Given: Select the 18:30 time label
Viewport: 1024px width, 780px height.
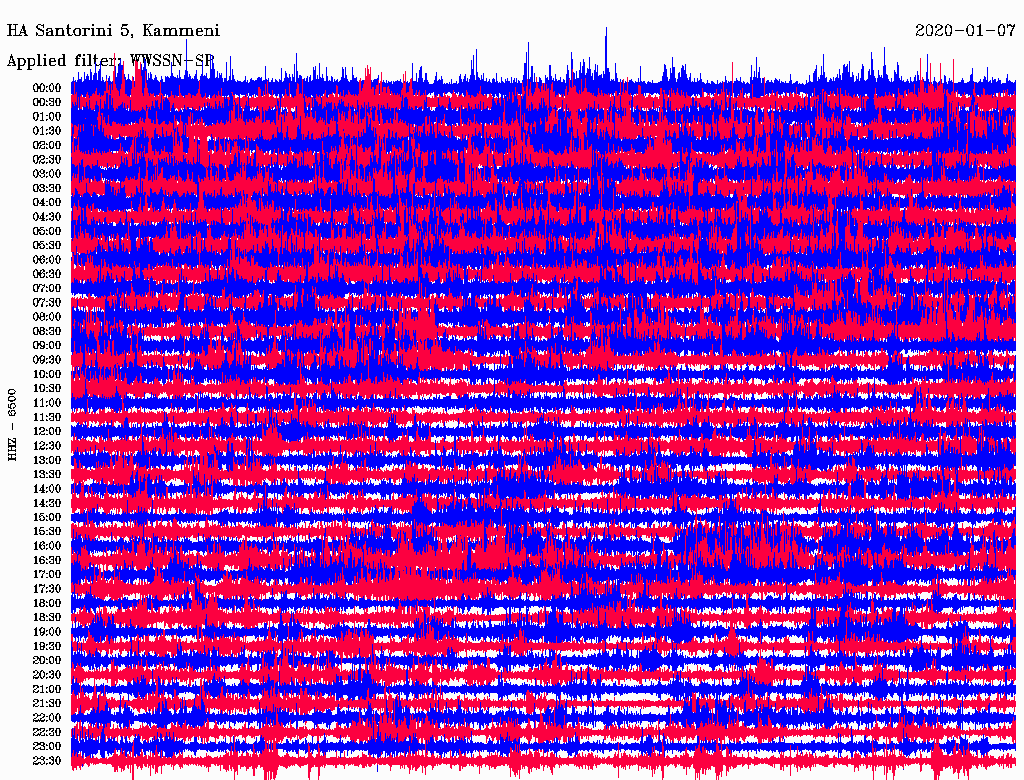Looking at the screenshot, I should click(47, 617).
